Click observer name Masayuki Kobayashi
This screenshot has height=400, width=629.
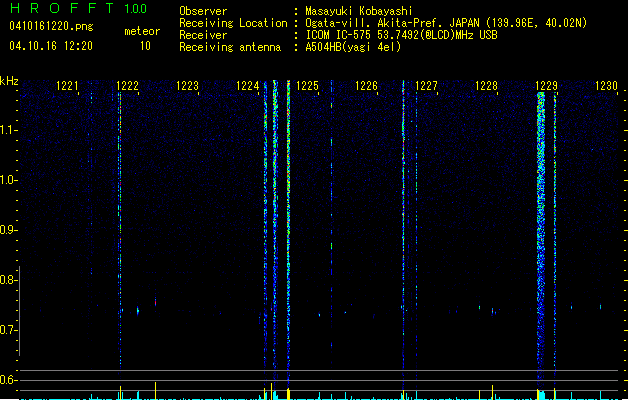point(359,11)
